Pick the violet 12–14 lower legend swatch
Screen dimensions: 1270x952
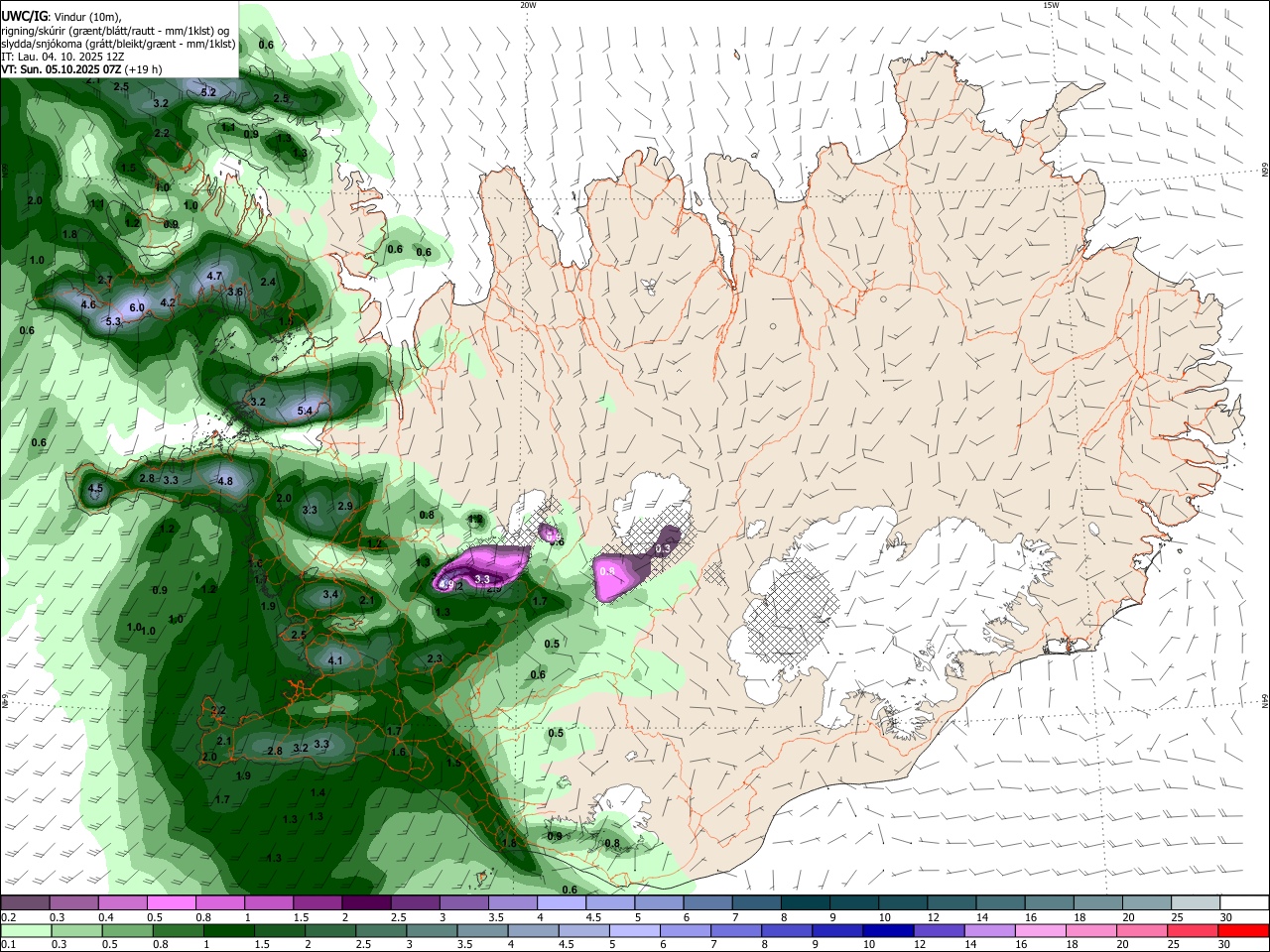(938, 931)
